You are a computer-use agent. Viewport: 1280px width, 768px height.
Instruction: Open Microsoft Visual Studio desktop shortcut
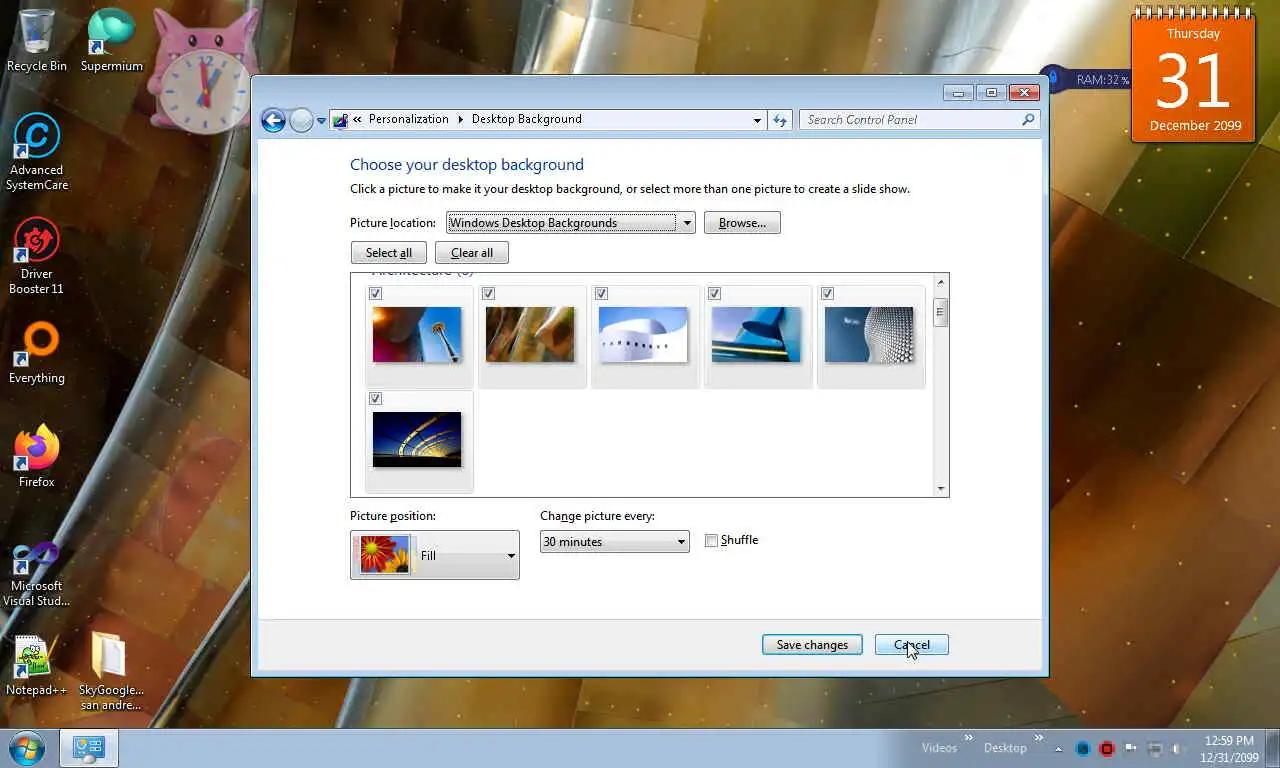[37, 573]
